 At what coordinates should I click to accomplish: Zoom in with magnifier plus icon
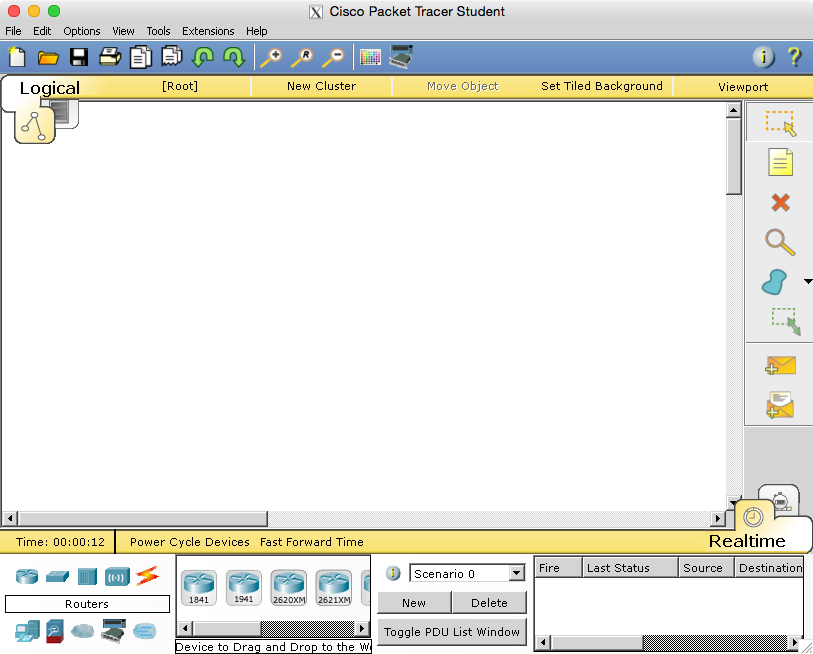pos(271,57)
